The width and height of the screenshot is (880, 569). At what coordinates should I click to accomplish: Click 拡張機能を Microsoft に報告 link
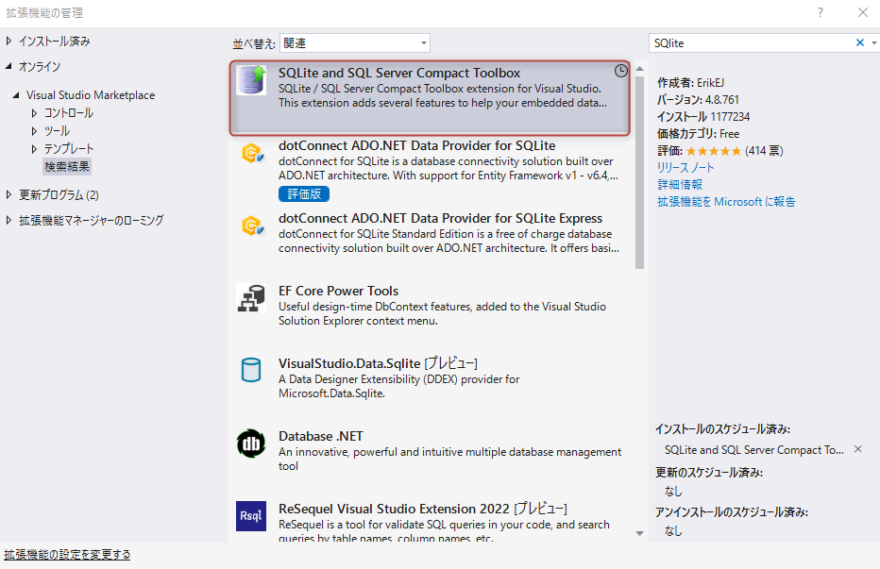726,201
